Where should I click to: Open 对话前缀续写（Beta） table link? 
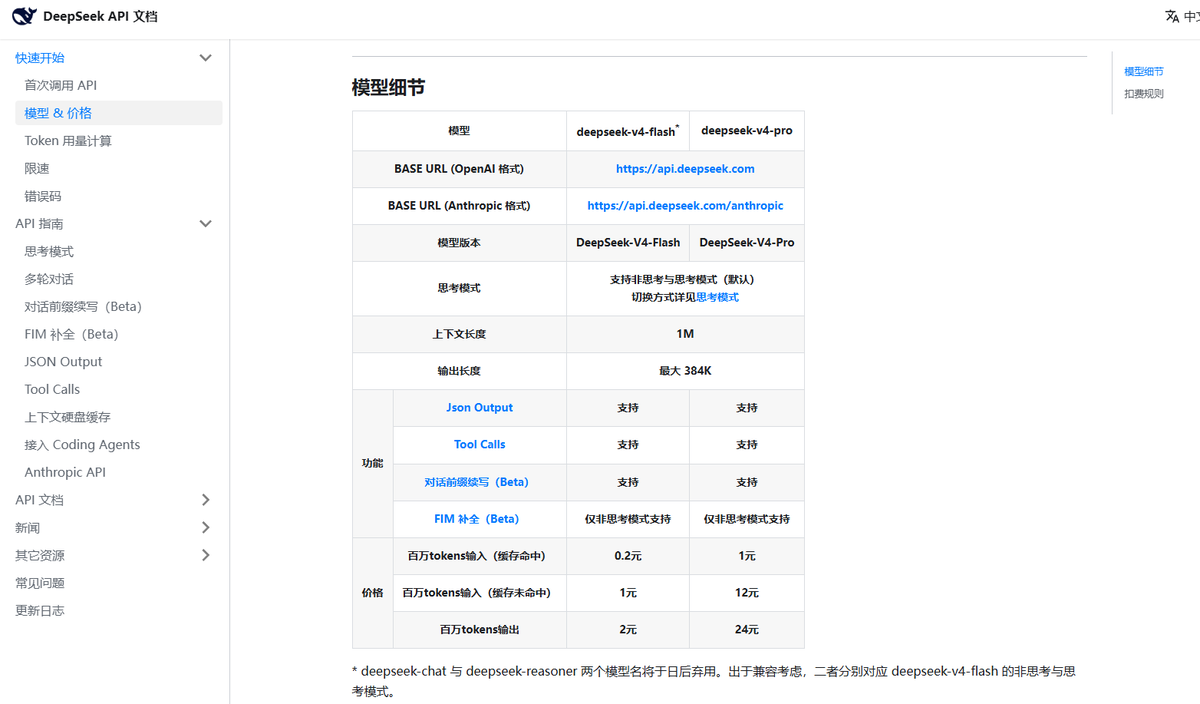(477, 482)
